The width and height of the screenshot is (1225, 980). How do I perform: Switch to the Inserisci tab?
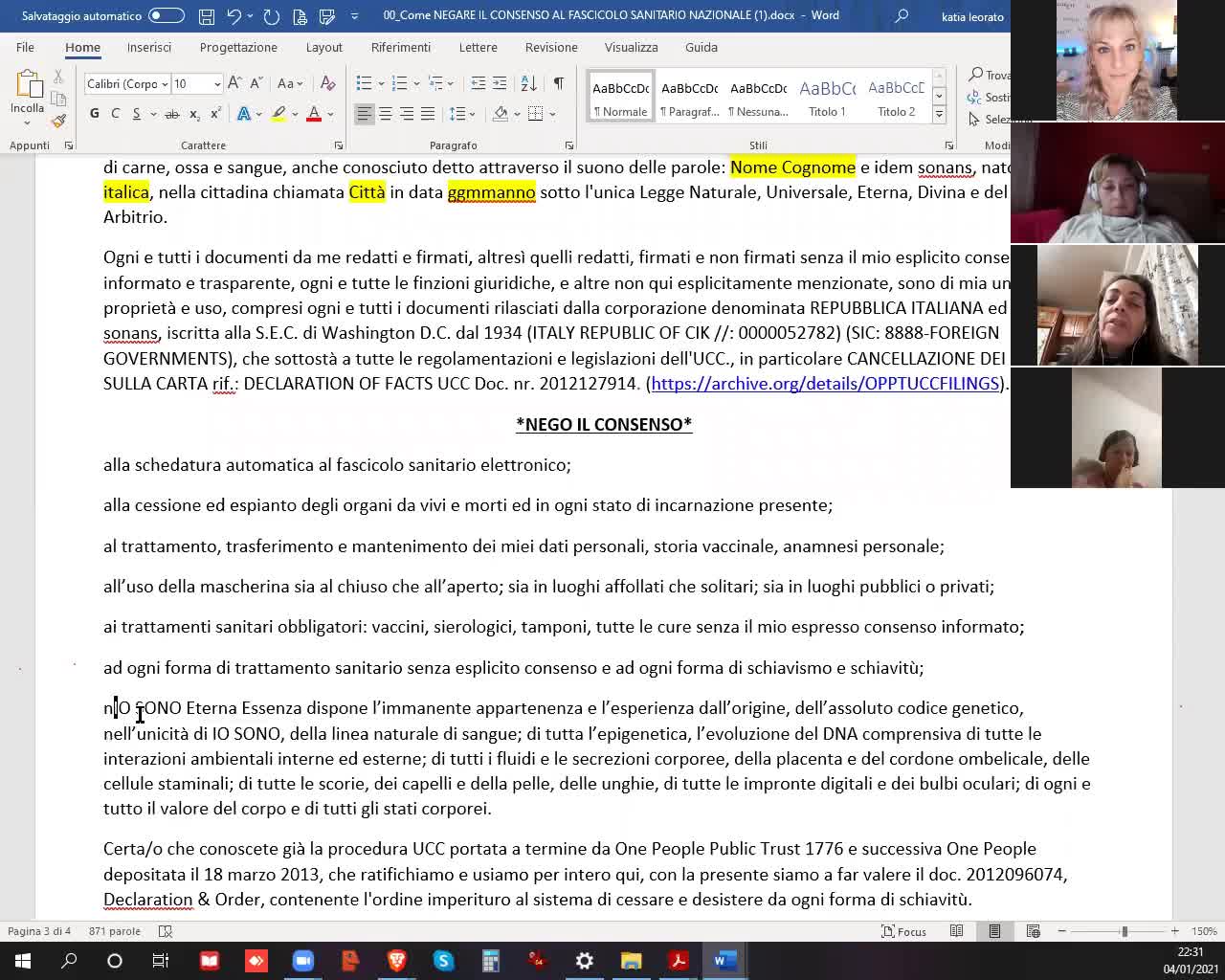tap(149, 47)
